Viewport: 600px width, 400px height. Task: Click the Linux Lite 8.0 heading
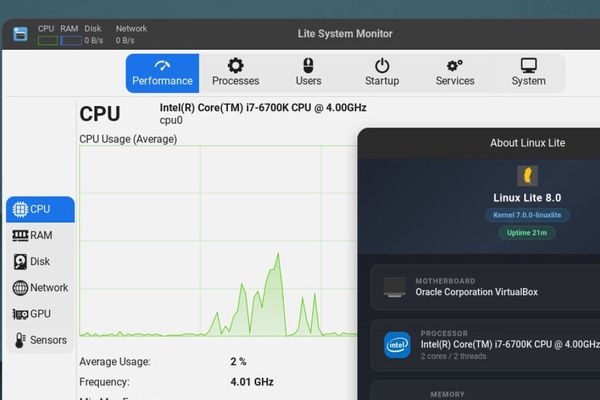point(527,198)
